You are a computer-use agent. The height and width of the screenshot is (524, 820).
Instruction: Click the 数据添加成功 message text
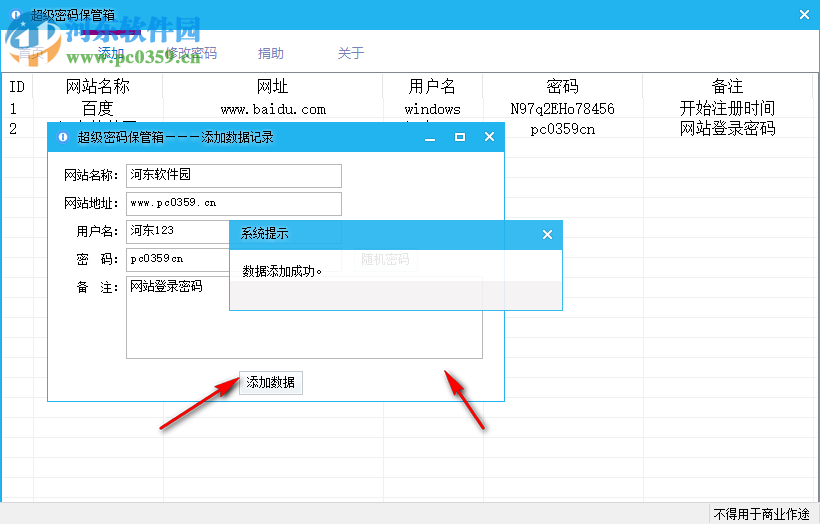point(282,271)
